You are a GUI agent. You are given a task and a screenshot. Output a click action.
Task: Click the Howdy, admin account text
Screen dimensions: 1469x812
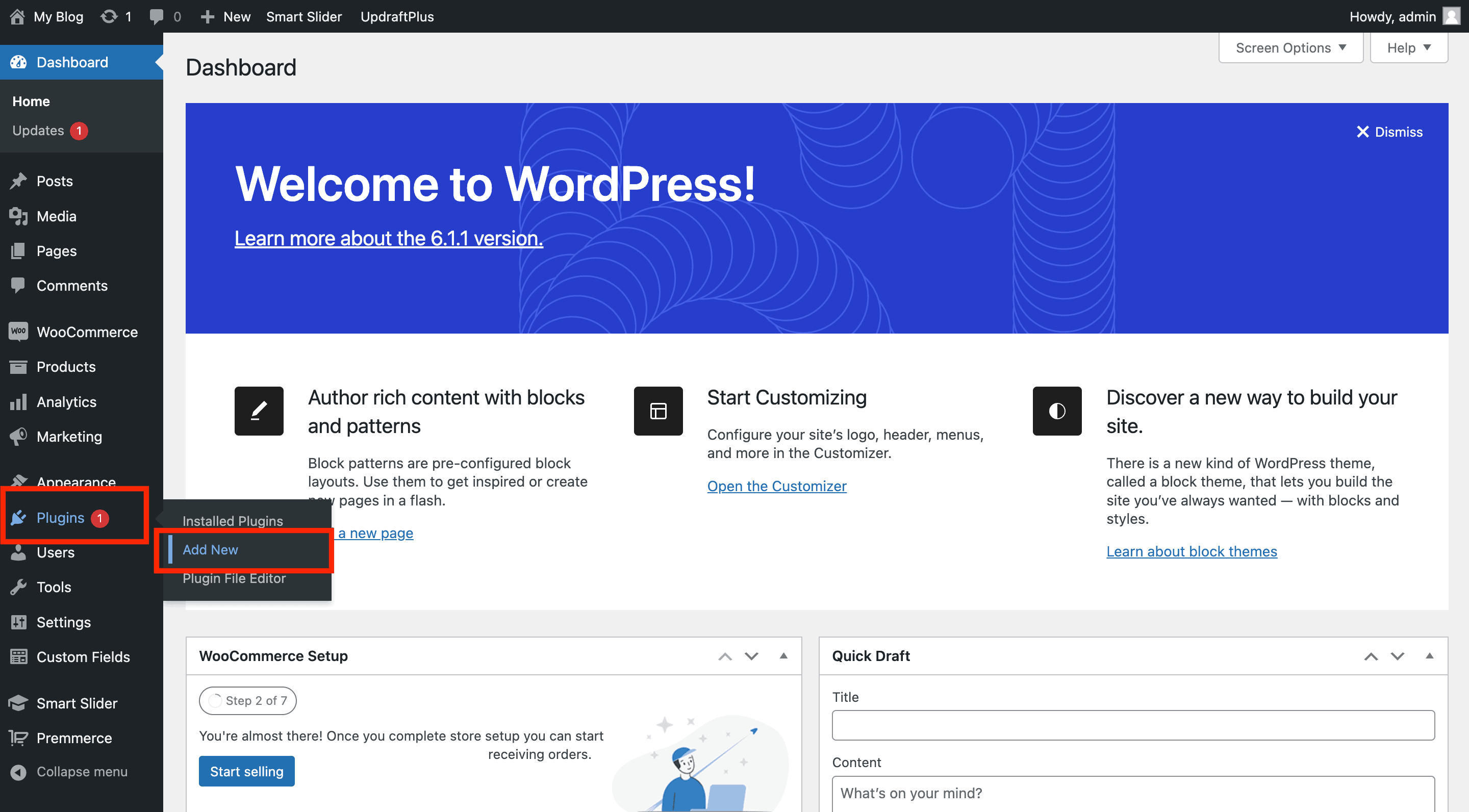pyautogui.click(x=1392, y=16)
